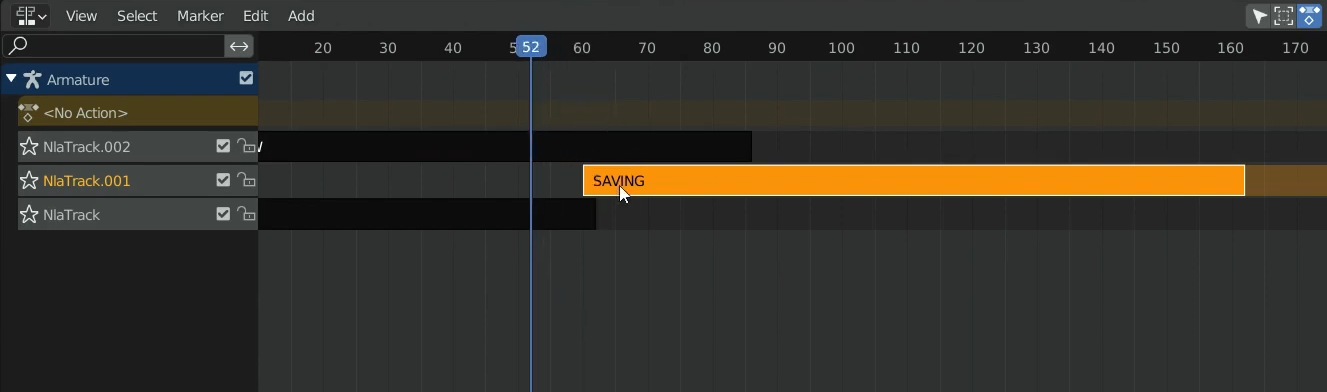Uncheck the NlaTrack.001 mute checkbox
The image size is (1327, 392).
223,180
